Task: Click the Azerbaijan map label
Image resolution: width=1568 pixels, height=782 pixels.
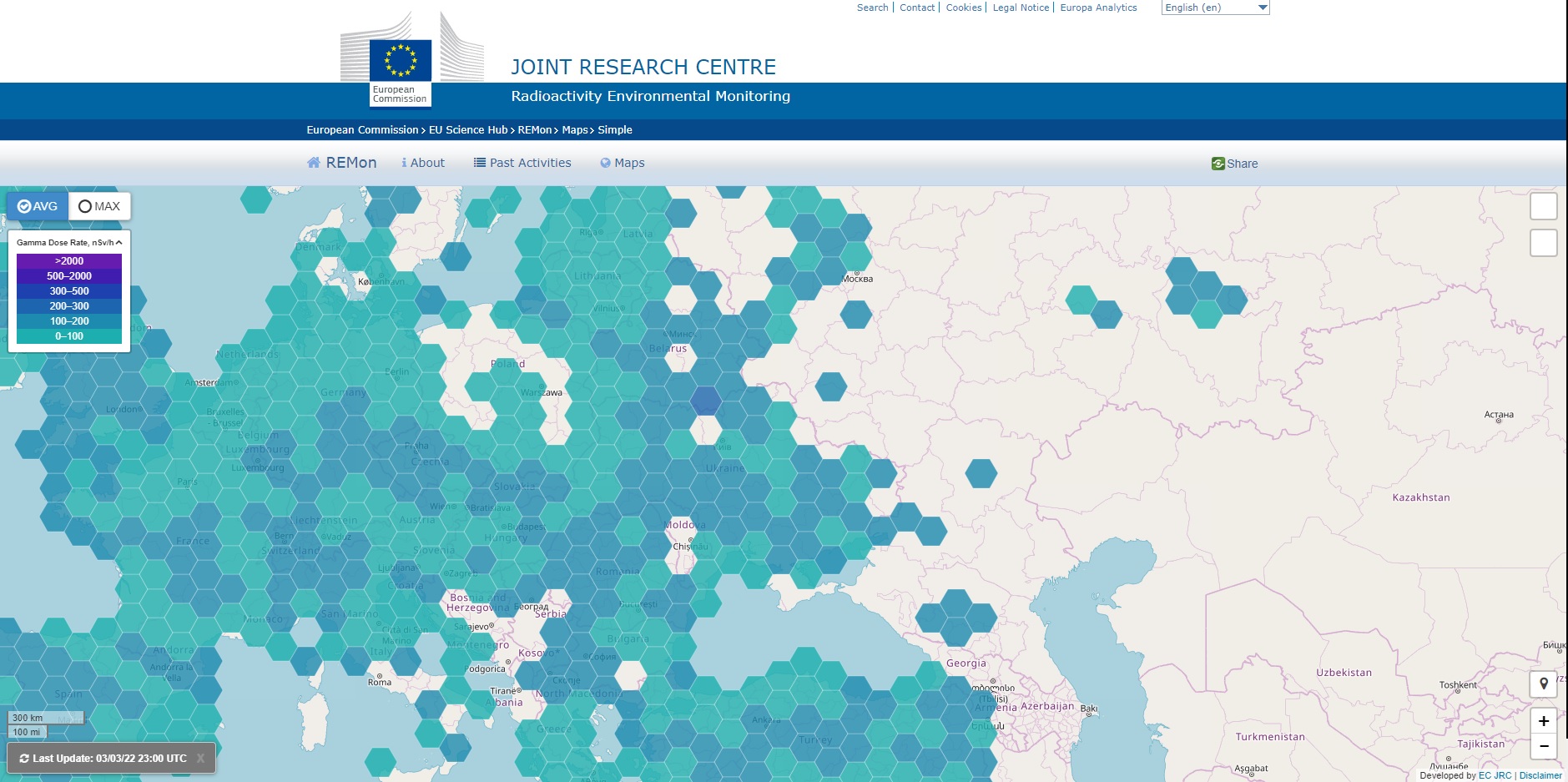Action: click(x=1047, y=706)
